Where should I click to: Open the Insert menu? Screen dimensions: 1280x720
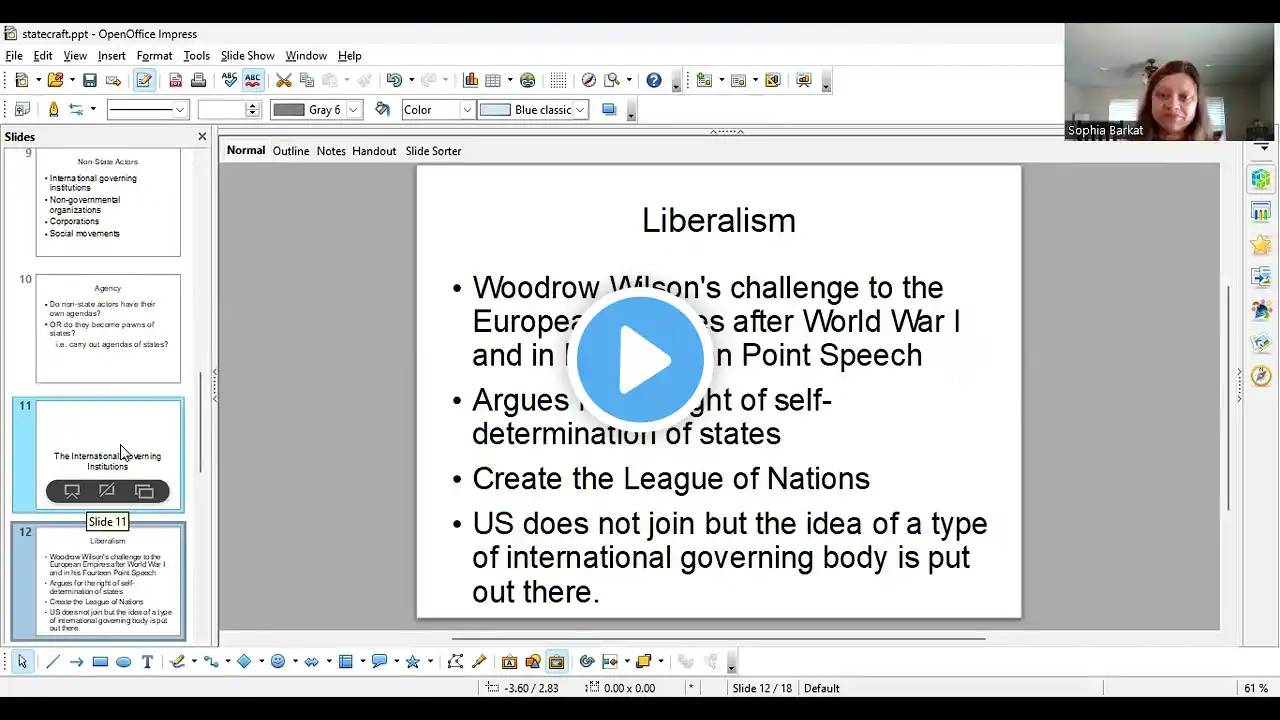point(111,56)
